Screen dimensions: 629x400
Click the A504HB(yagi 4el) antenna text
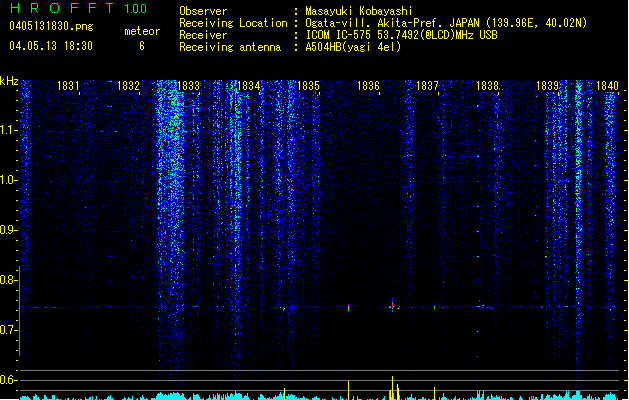click(x=353, y=47)
